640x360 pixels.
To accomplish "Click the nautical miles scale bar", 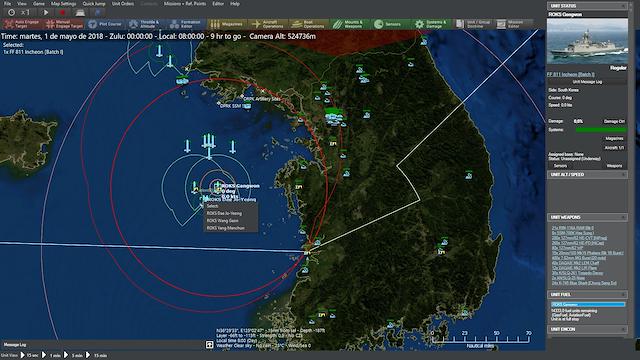I will tap(480, 339).
